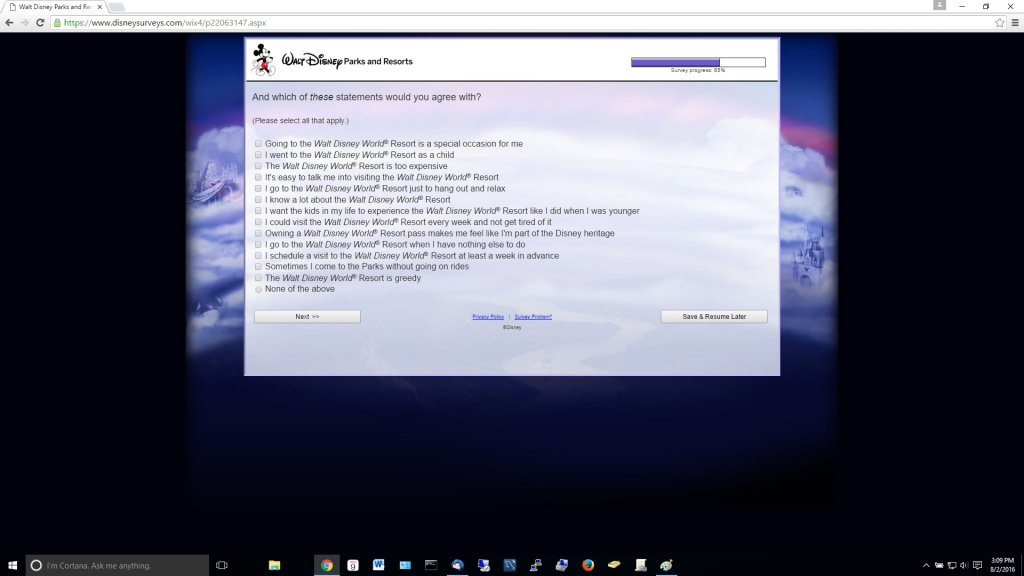The image size is (1024, 576).
Task: Open the Windows Start menu
Action: click(12, 565)
